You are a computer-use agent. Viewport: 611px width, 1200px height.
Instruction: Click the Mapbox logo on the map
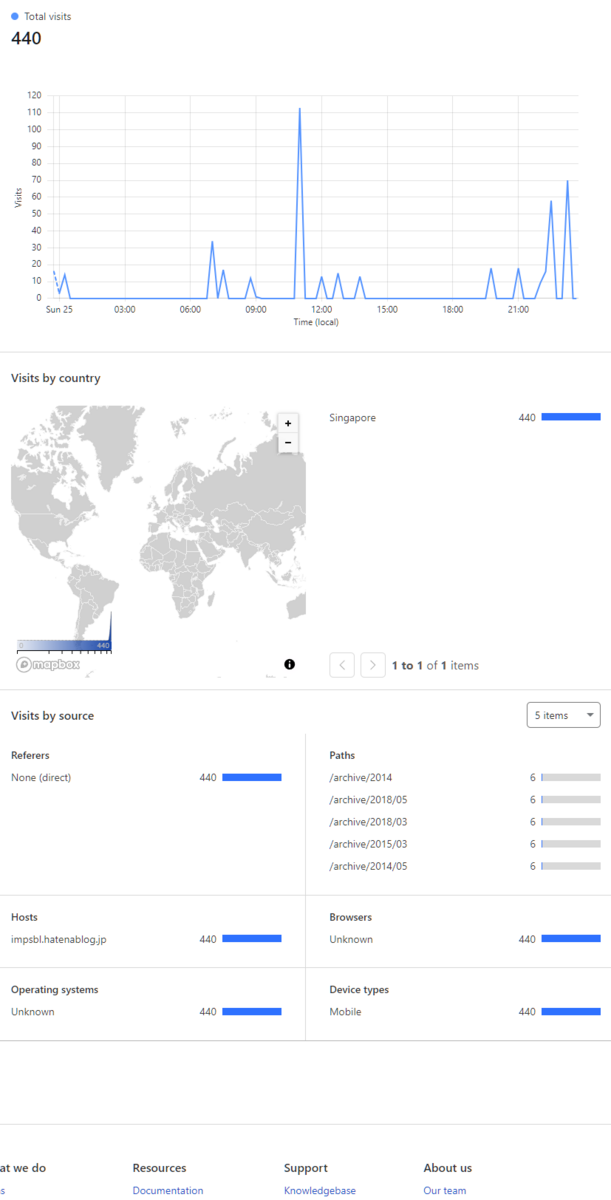pyautogui.click(x=47, y=665)
